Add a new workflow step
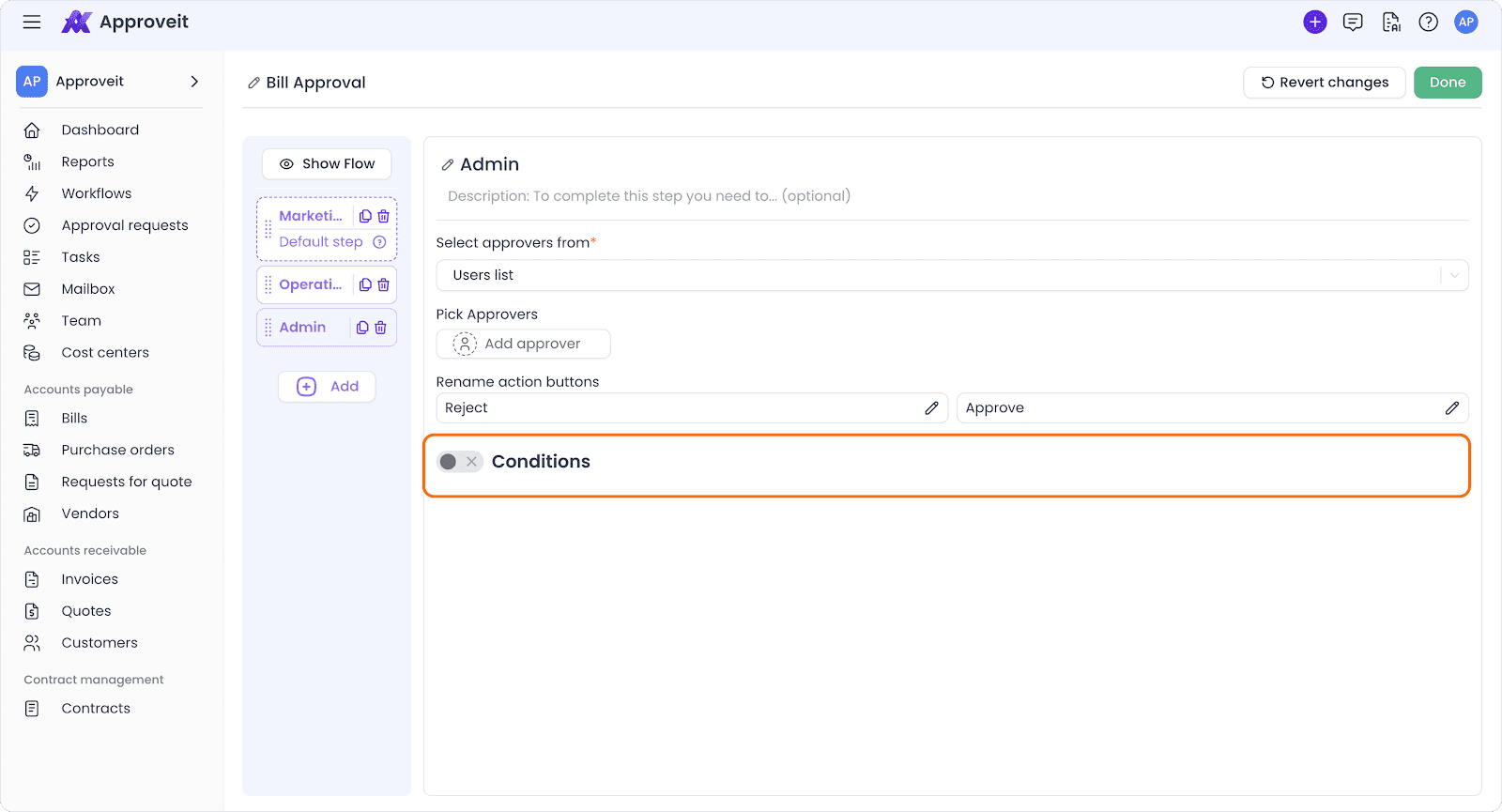This screenshot has width=1502, height=812. click(327, 387)
